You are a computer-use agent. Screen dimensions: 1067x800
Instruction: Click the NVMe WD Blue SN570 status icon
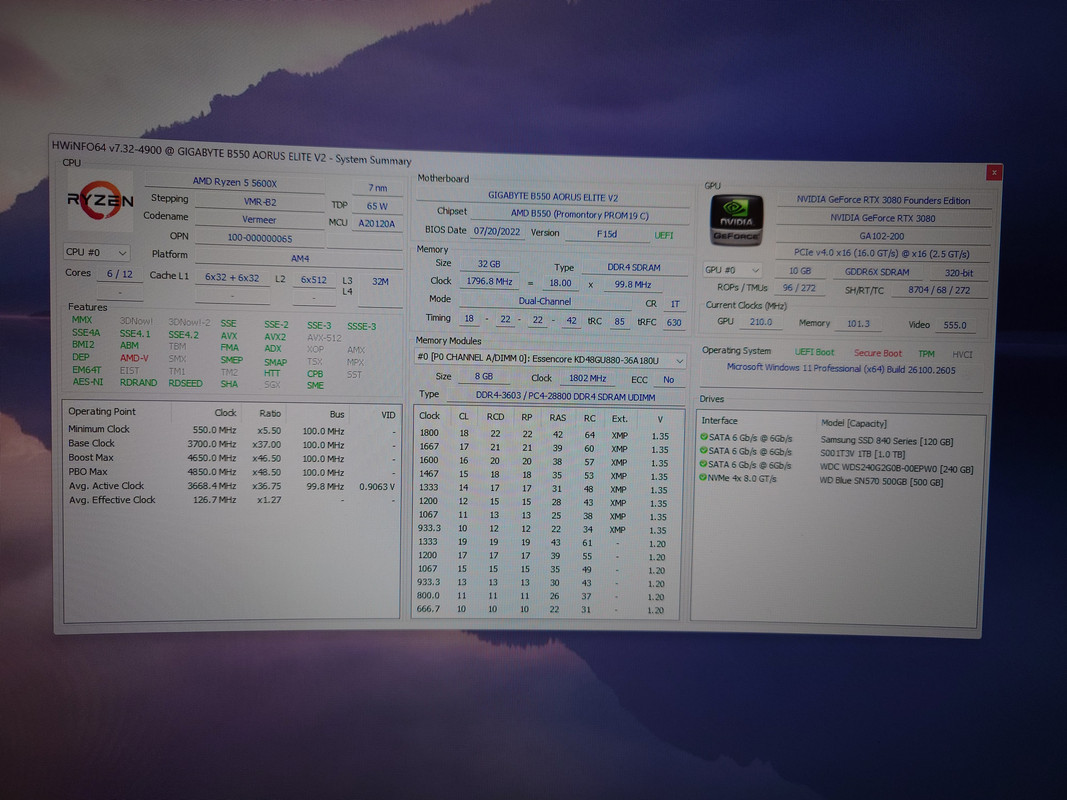coord(703,478)
